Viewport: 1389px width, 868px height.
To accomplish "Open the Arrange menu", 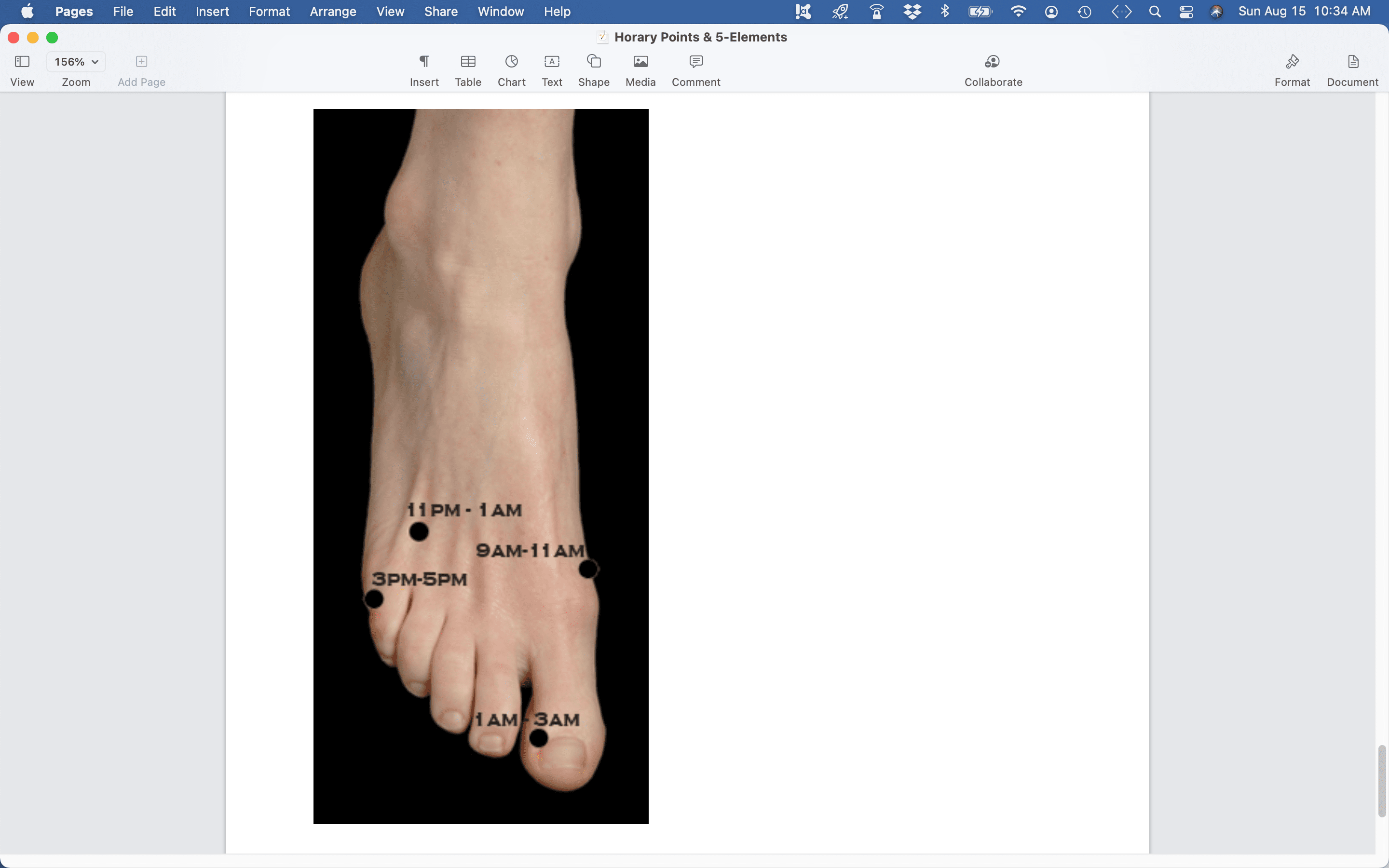I will point(332,12).
